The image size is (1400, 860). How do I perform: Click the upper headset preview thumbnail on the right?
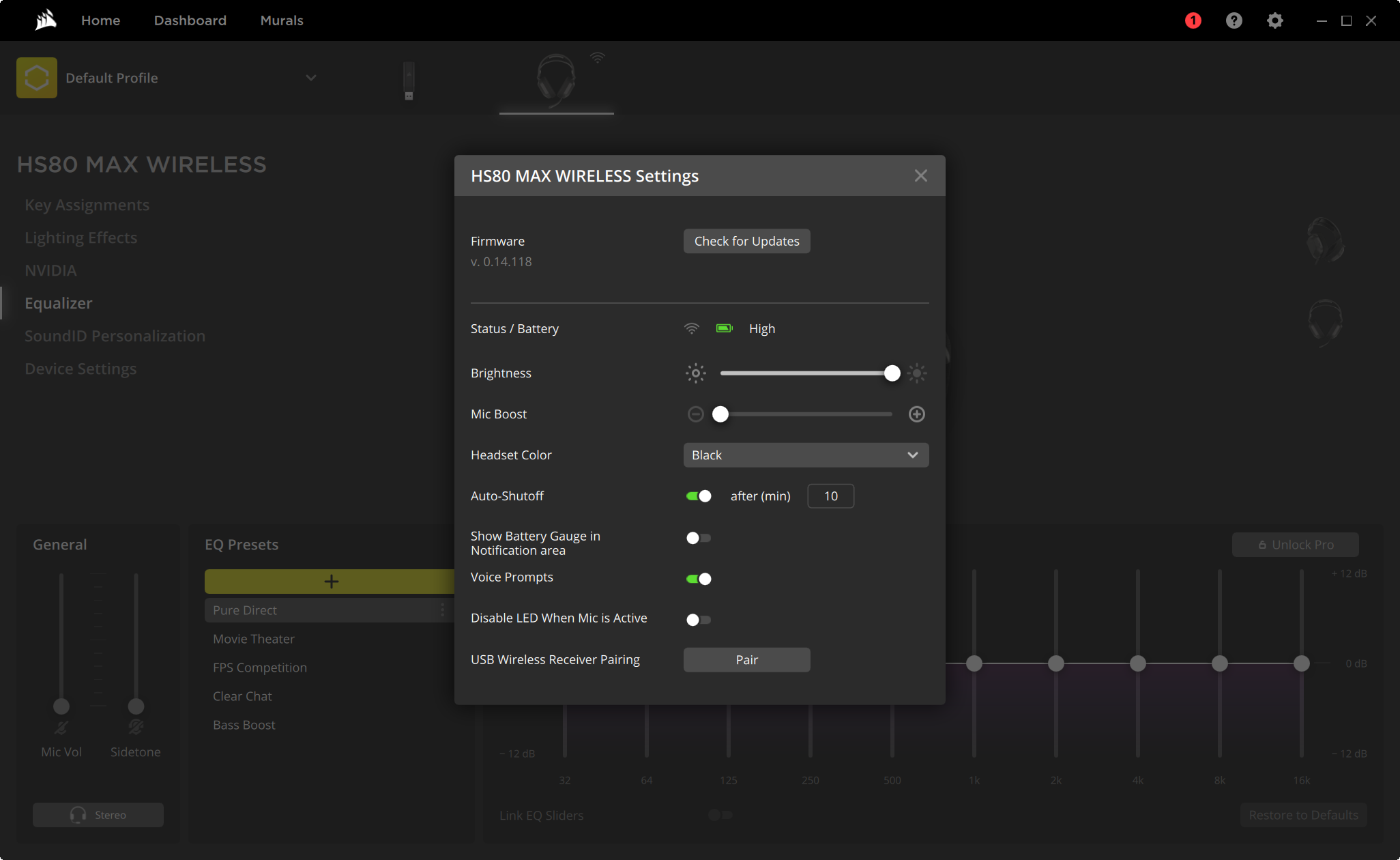coord(1325,241)
